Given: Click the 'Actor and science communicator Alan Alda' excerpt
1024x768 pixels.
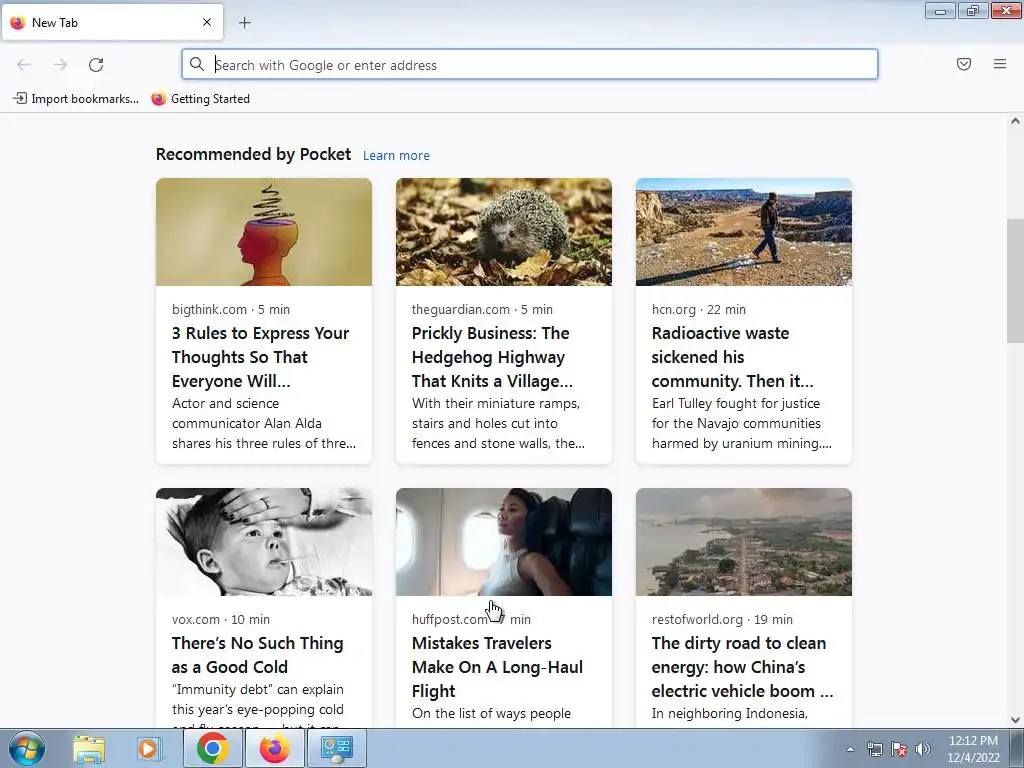Looking at the screenshot, I should 264,423.
